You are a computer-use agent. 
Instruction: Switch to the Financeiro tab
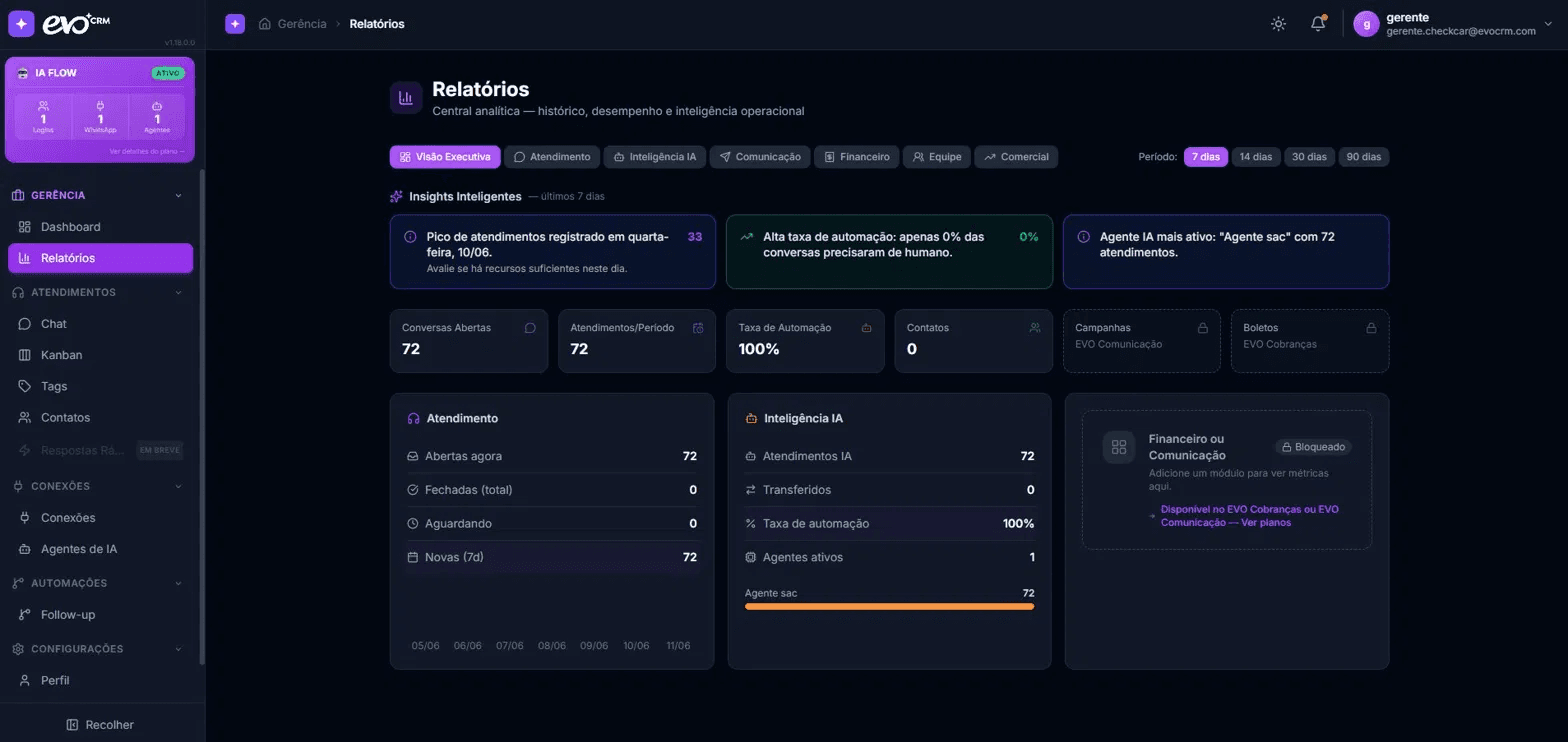(x=856, y=157)
